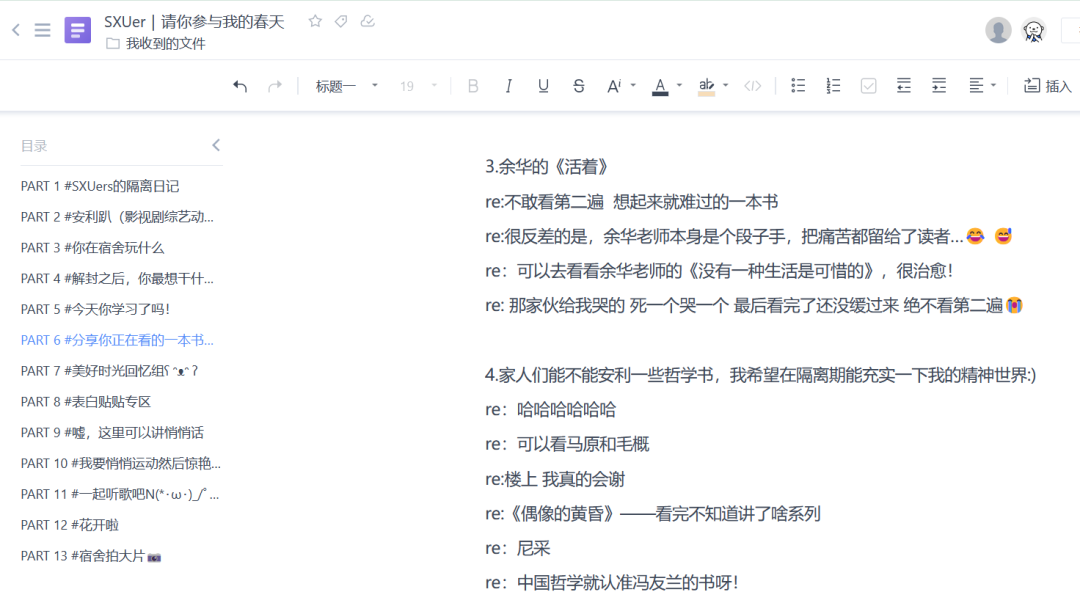This screenshot has height=603, width=1080.
Task: Open the font color dropdown arrow
Action: pyautogui.click(x=679, y=86)
